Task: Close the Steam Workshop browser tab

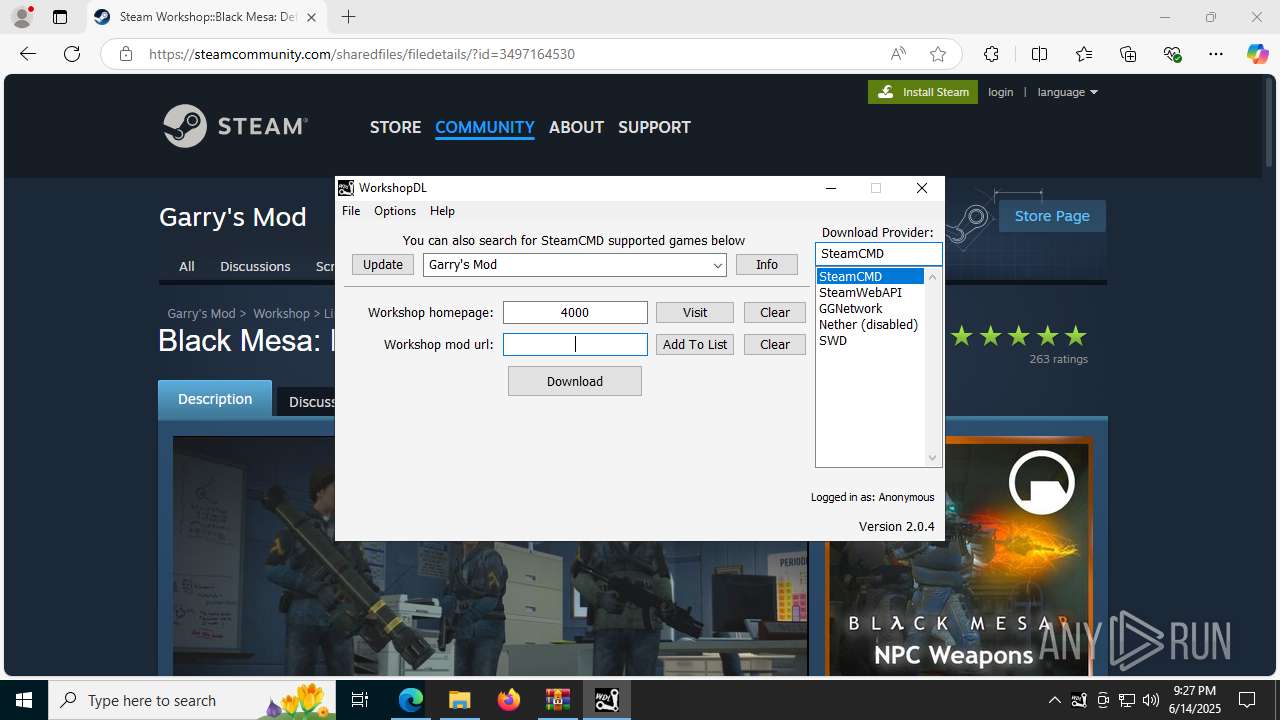Action: (312, 17)
